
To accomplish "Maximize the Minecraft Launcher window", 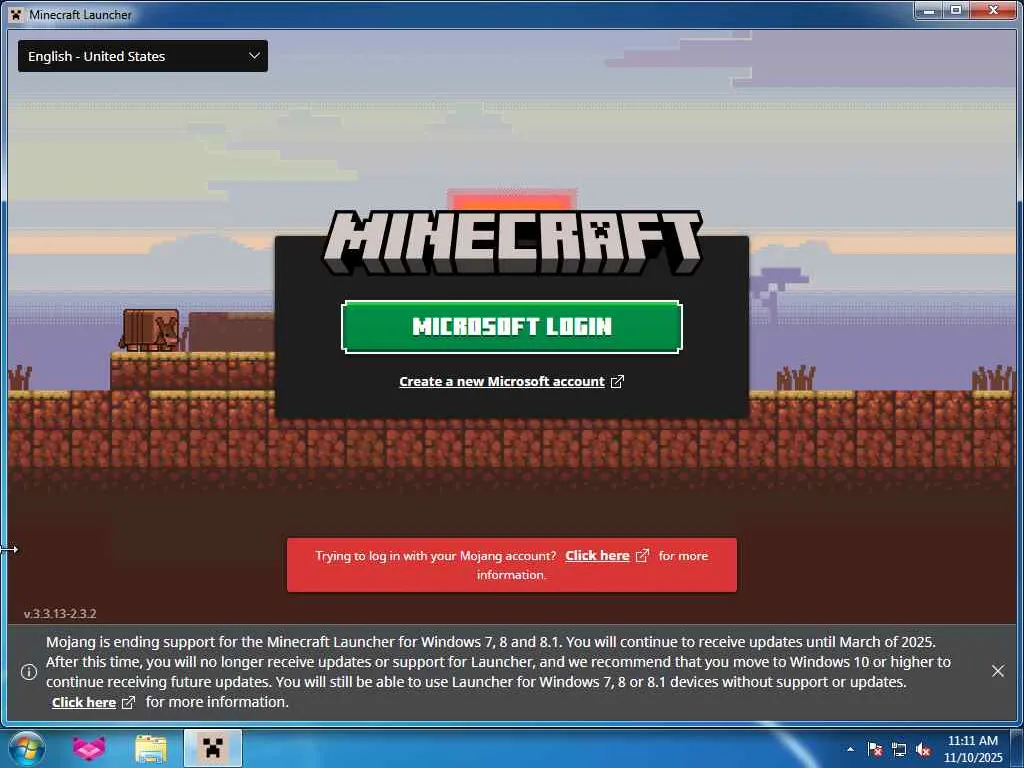I will click(956, 10).
